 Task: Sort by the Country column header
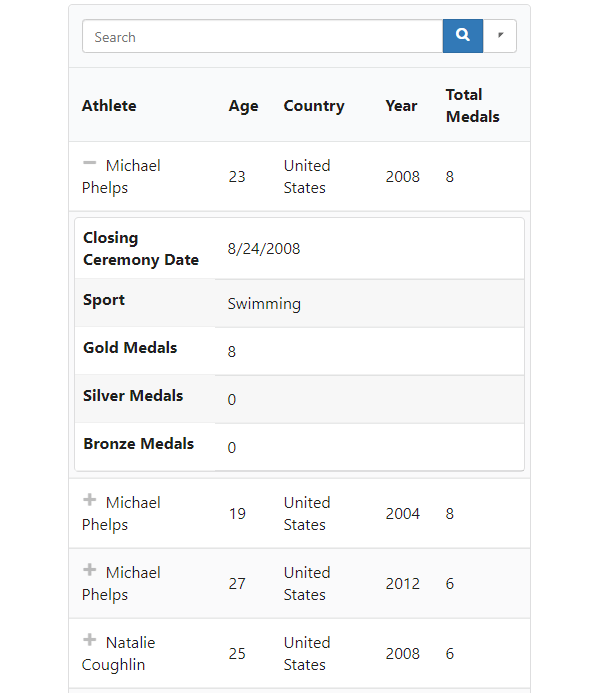click(x=313, y=105)
